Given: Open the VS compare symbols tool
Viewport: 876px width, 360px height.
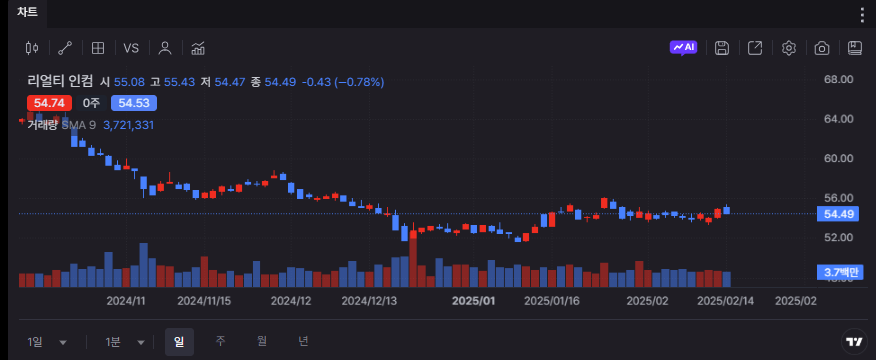Looking at the screenshot, I should tap(131, 48).
